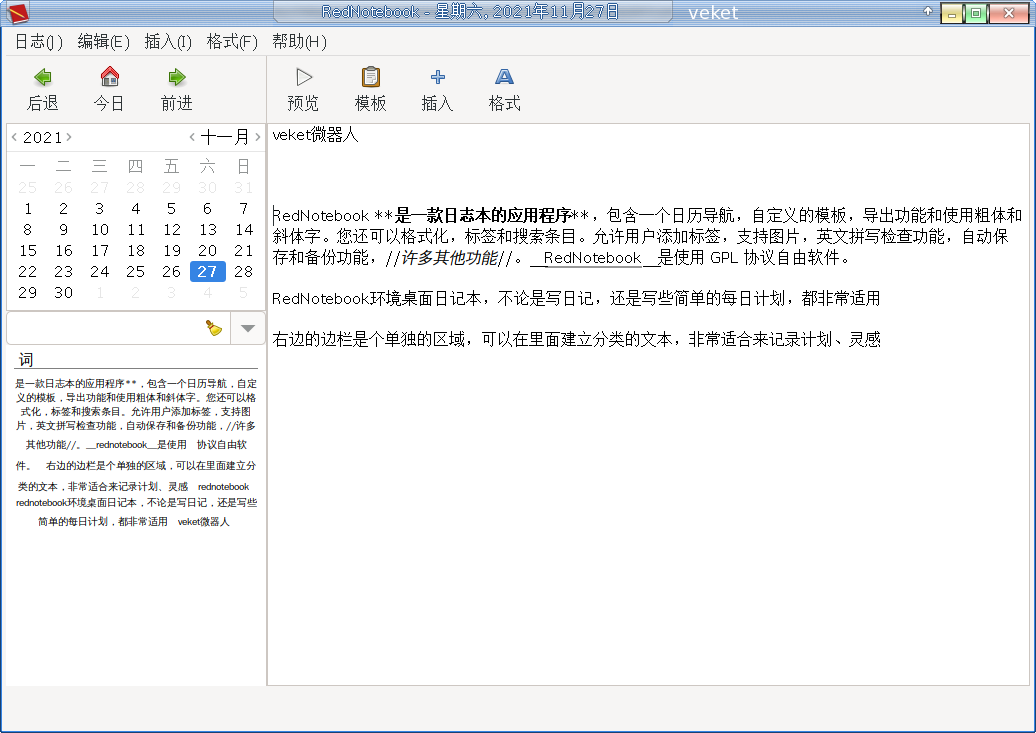Click greyed October 25 in calendar
The image size is (1036, 733).
(x=28, y=188)
